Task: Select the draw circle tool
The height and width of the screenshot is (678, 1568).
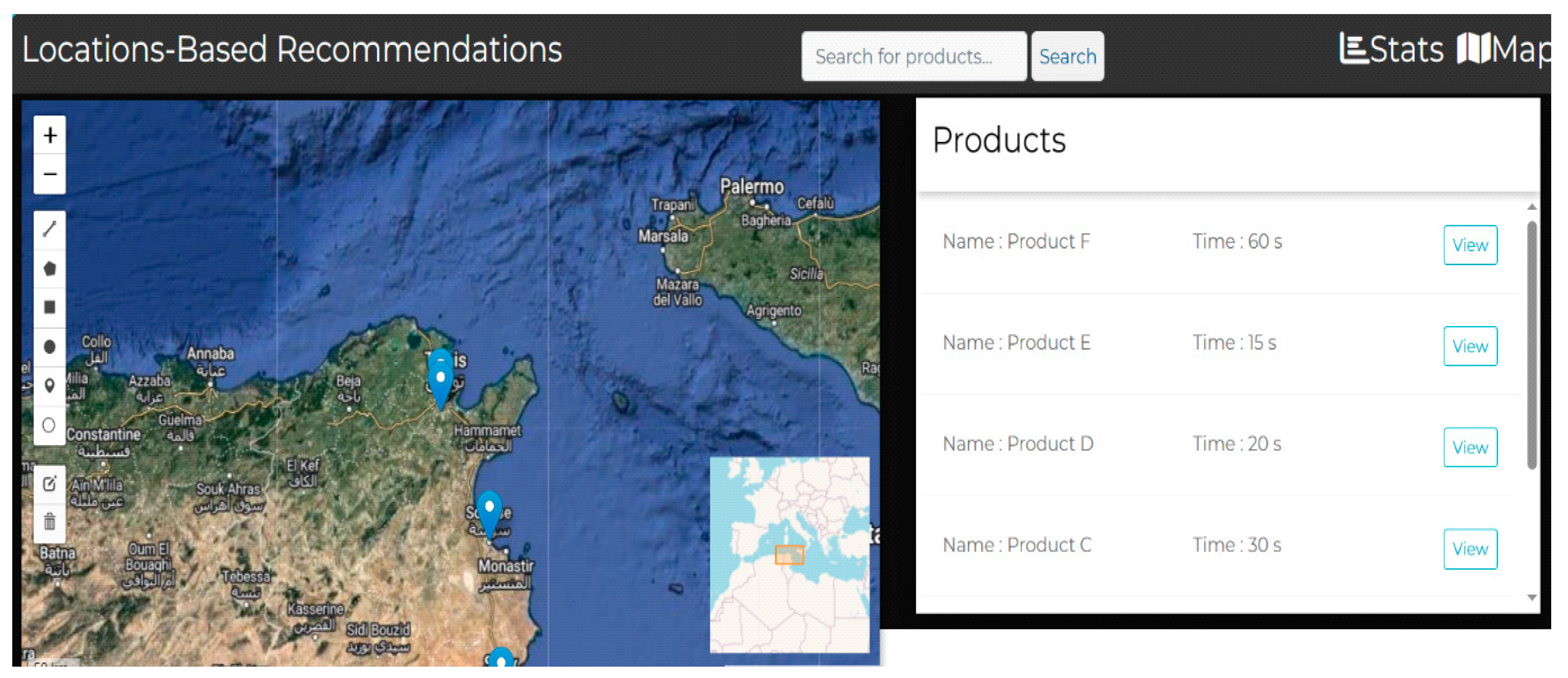Action: (50, 347)
